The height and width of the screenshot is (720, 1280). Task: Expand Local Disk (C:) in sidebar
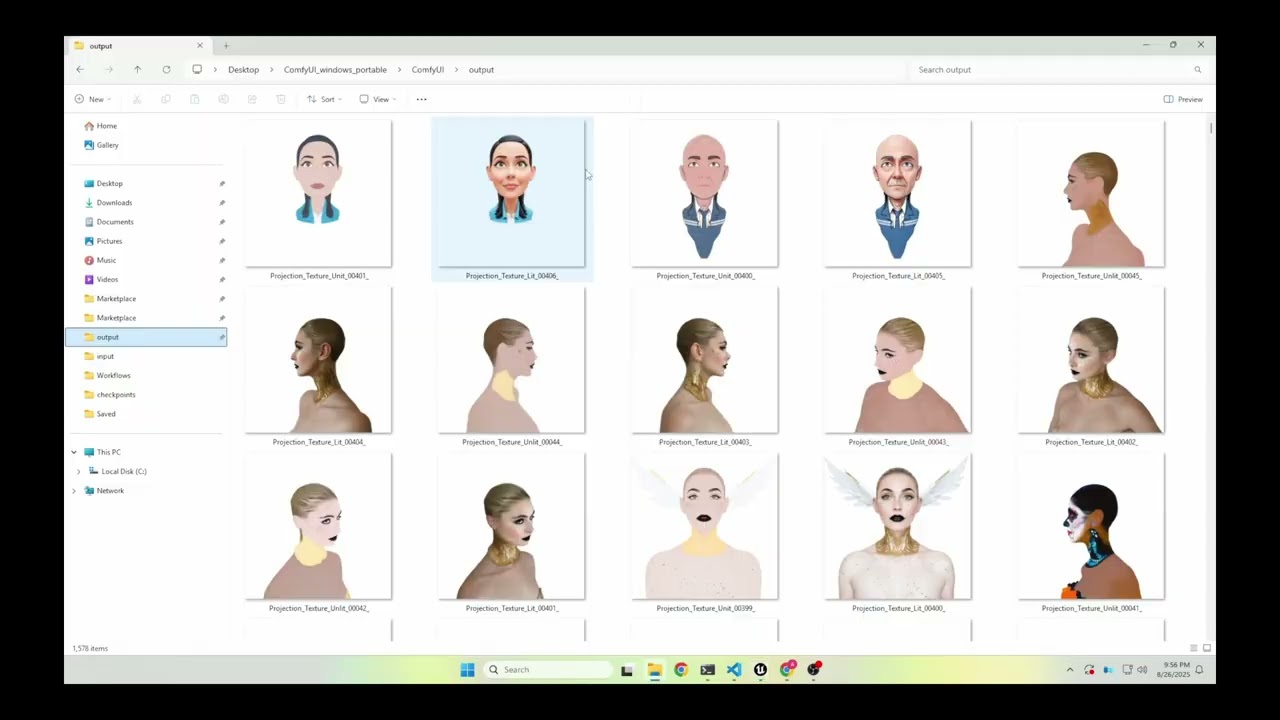(x=78, y=471)
